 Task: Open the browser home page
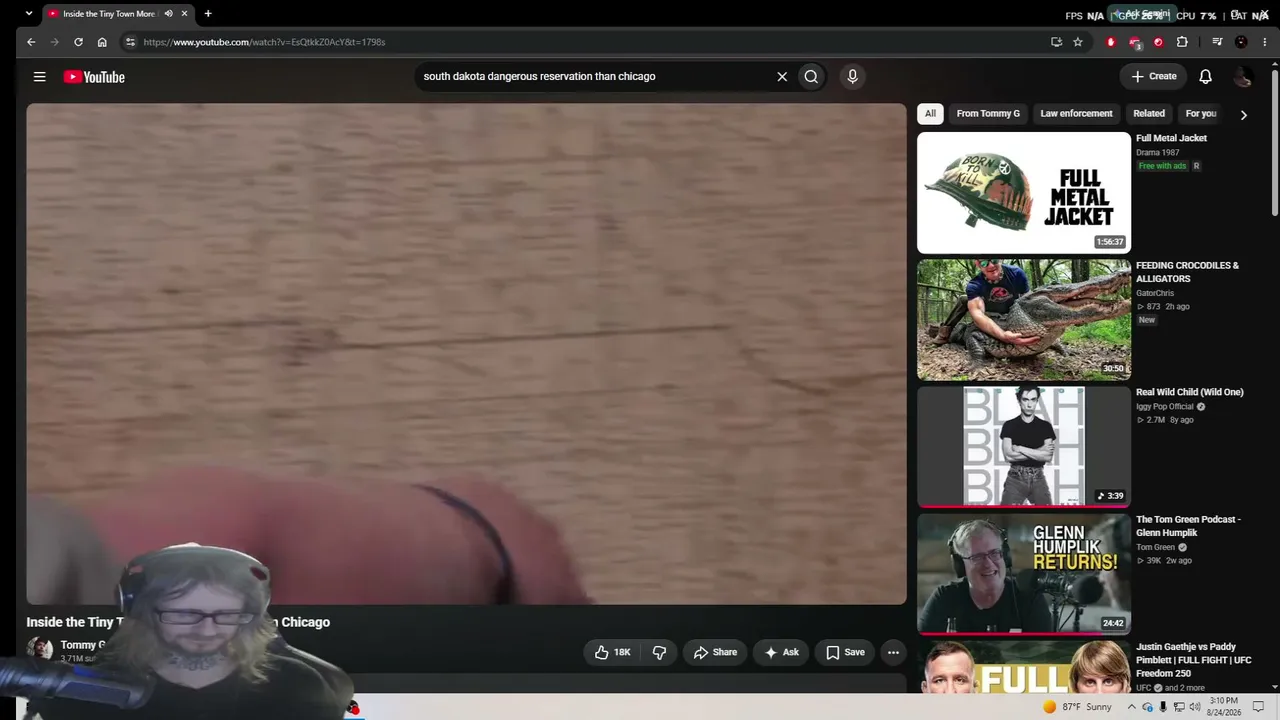point(102,42)
